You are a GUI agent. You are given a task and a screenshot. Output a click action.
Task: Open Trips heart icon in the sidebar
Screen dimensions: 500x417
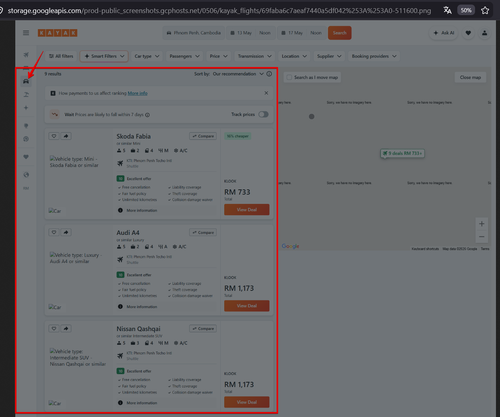(26, 157)
